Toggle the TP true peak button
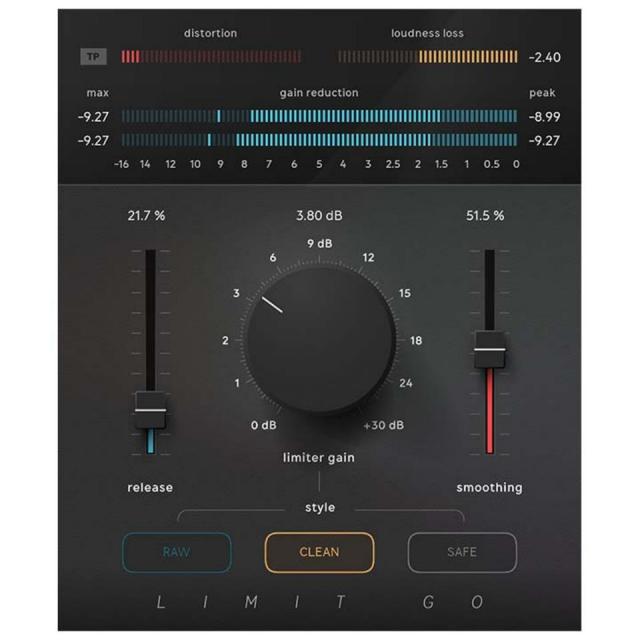The height and width of the screenshot is (640, 640). tap(93, 57)
